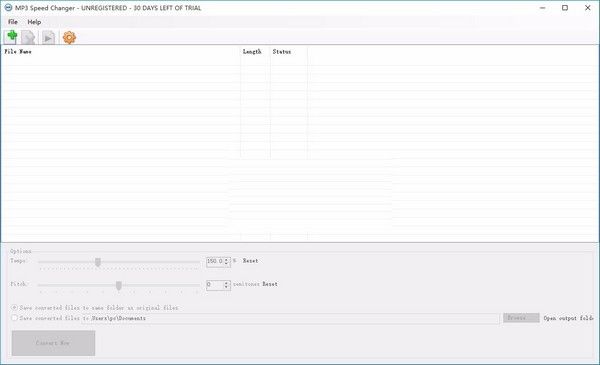Click the output folder path field
The height and width of the screenshot is (365, 600).
pos(290,318)
